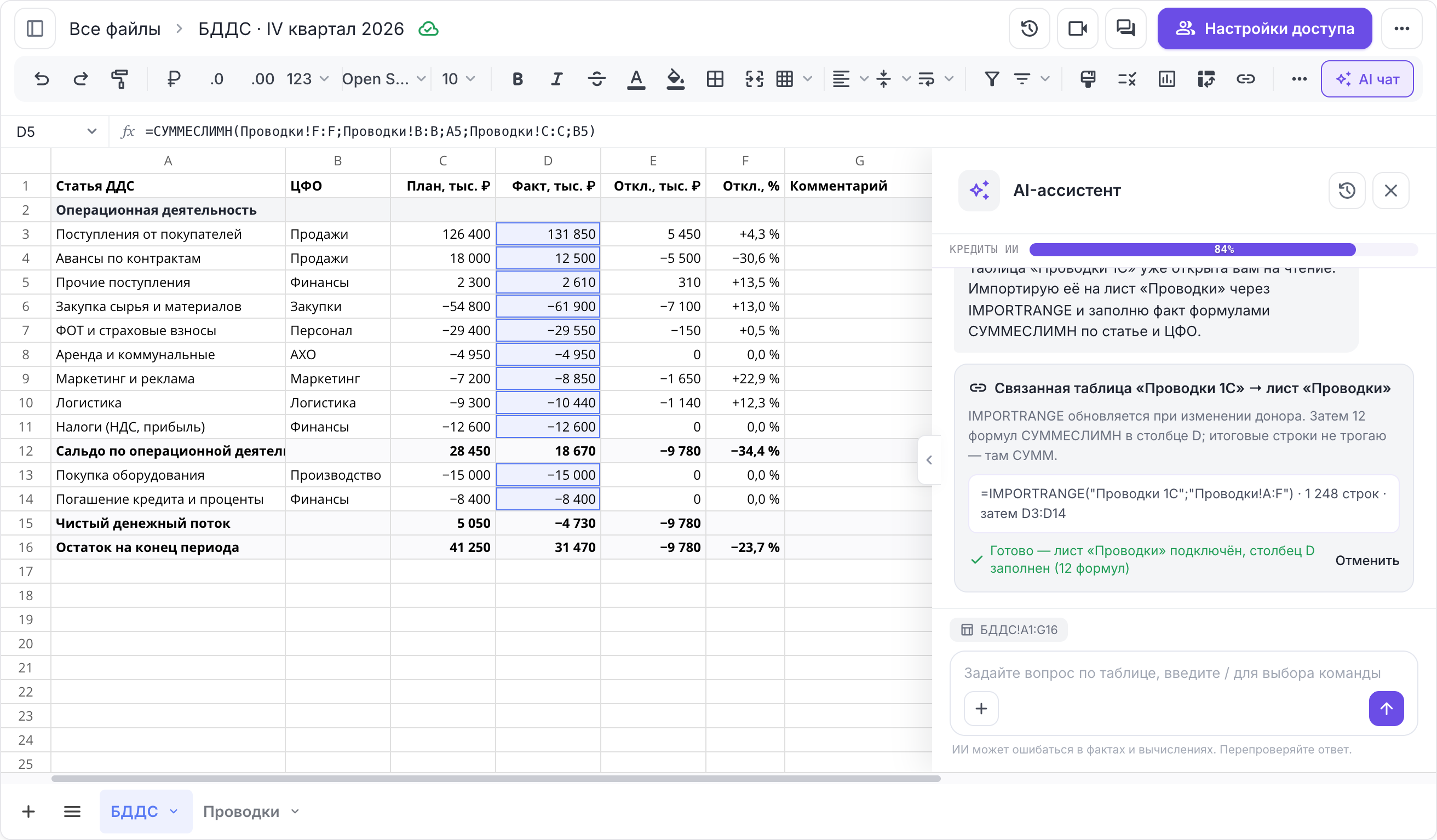The image size is (1437, 840).
Task: Collapse AI panel with side chevron
Action: tap(929, 459)
